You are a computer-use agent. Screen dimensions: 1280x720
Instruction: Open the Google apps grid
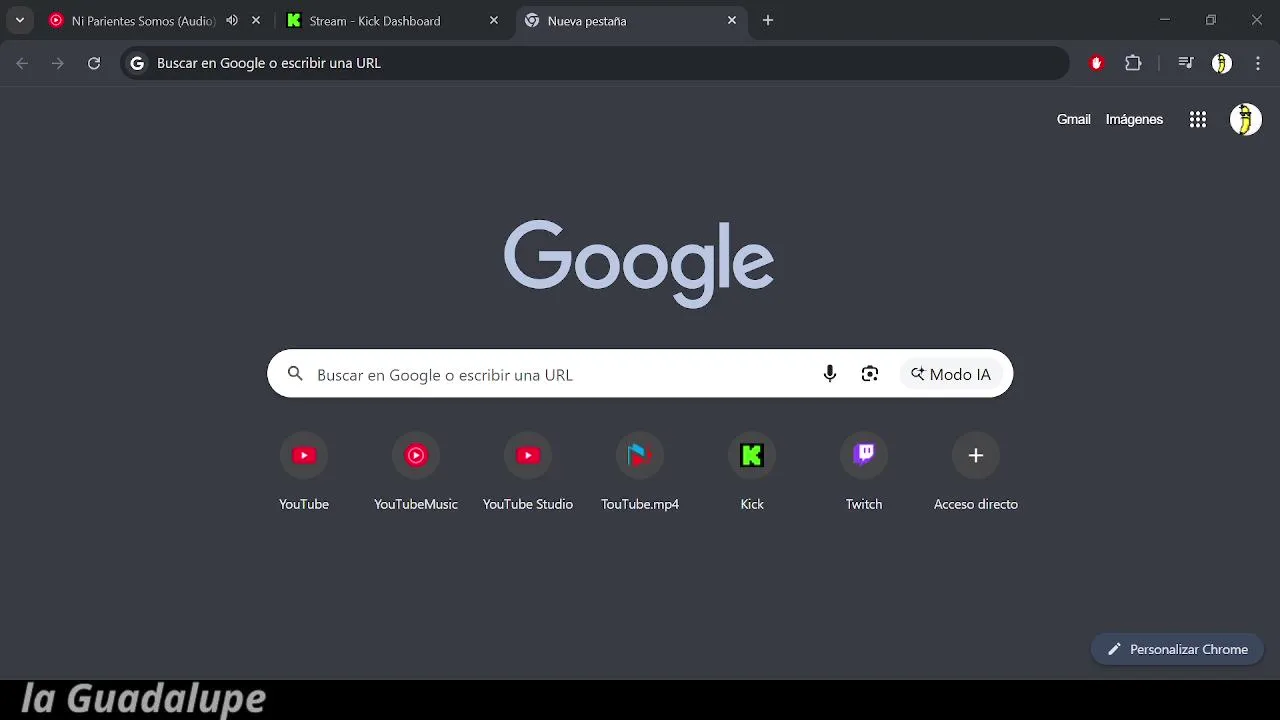click(1198, 120)
